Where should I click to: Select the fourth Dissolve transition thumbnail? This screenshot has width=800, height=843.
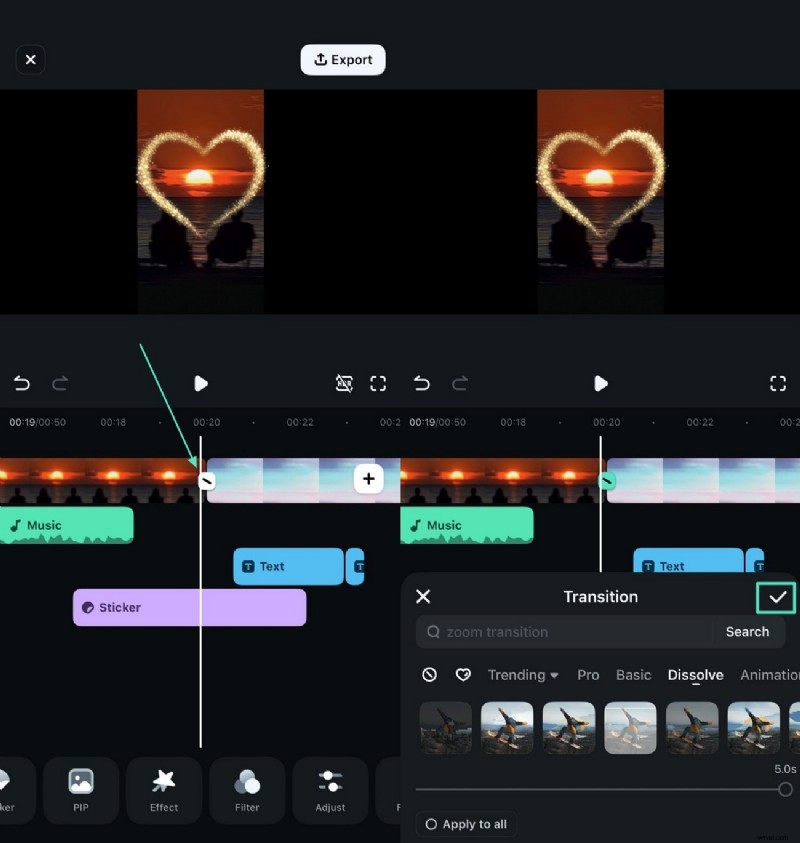(631, 728)
